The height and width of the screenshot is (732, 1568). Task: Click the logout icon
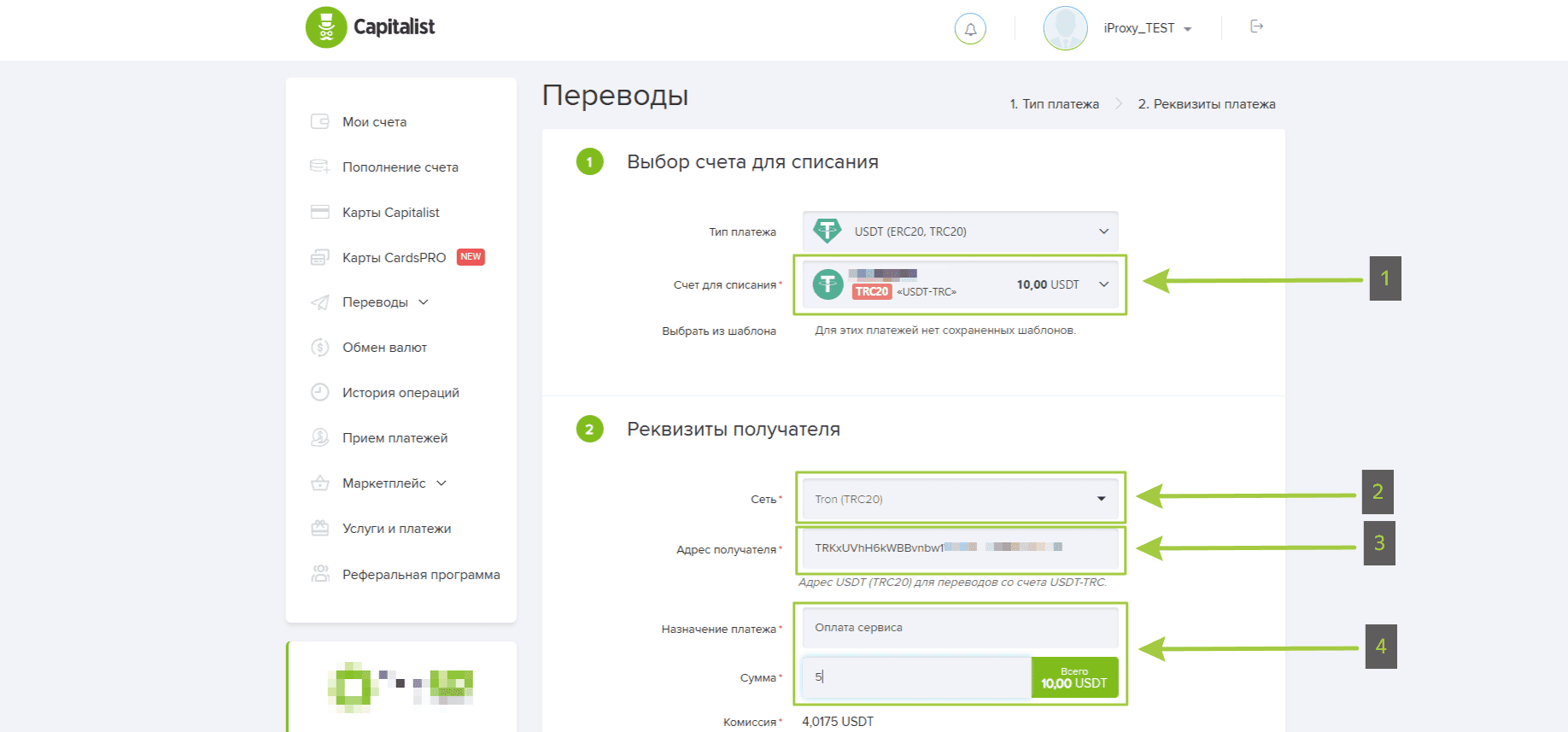[1256, 26]
